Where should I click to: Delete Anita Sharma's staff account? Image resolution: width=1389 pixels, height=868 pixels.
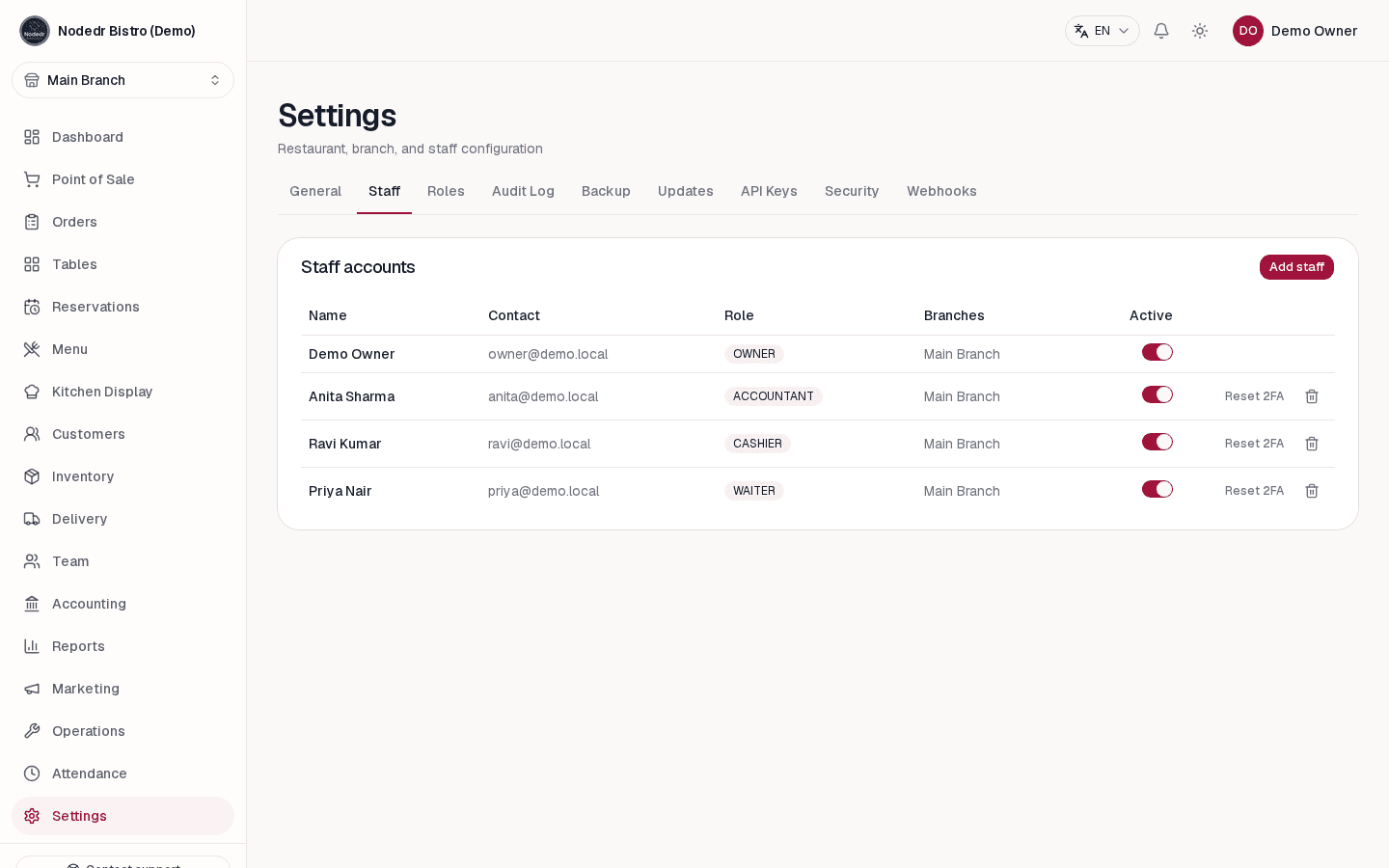coord(1312,396)
